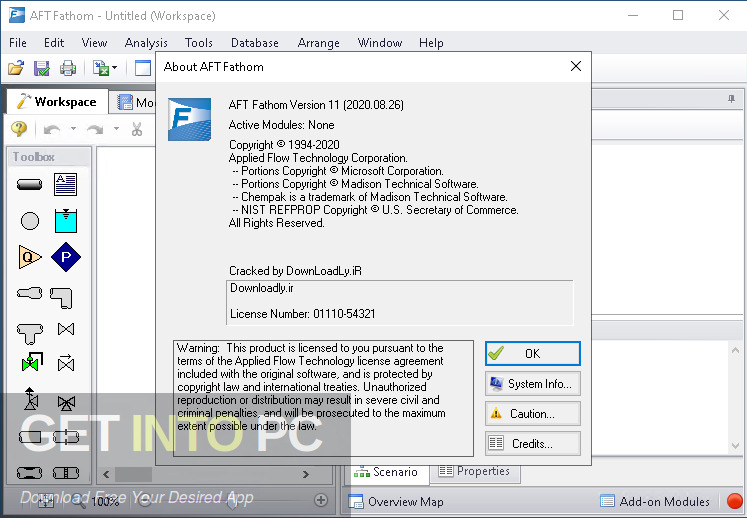Click the Overview Map button

[396, 502]
